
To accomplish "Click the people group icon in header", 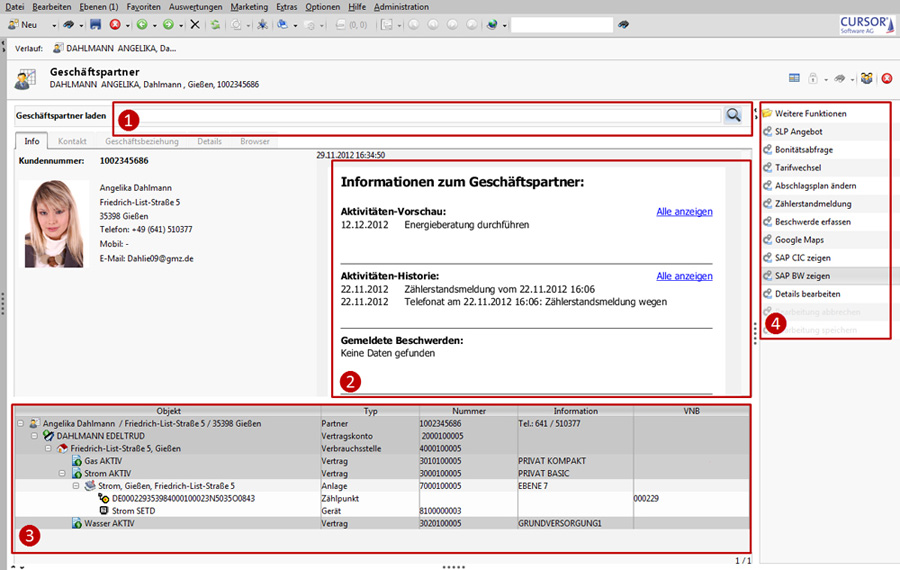I will (866, 79).
